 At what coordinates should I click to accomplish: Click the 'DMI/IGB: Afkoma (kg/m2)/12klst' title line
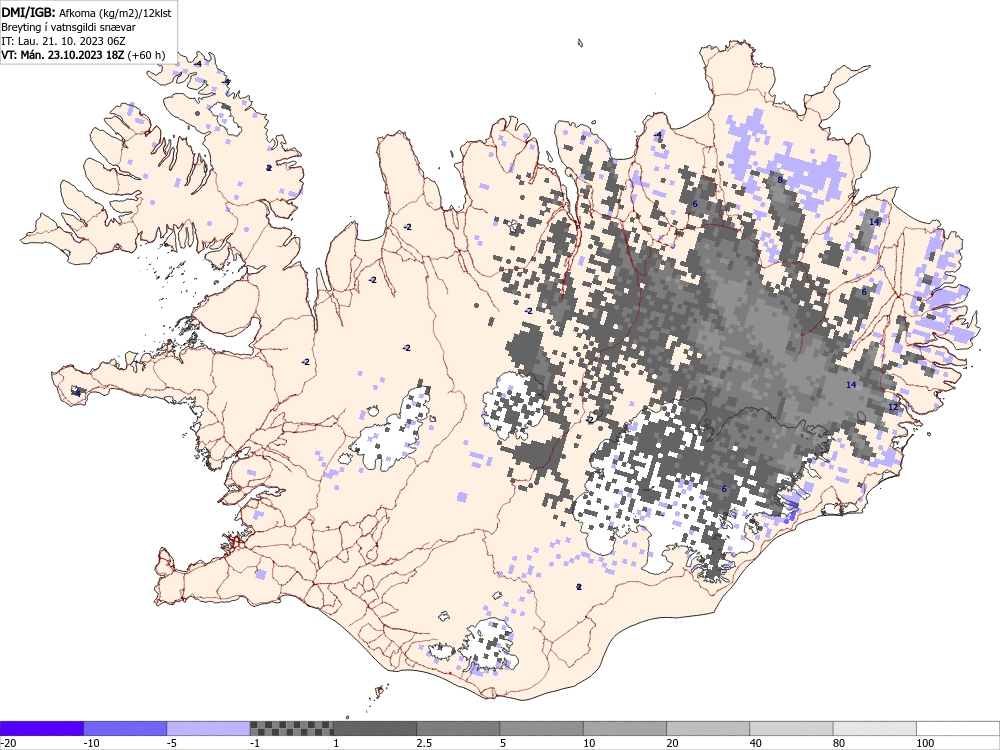click(86, 13)
